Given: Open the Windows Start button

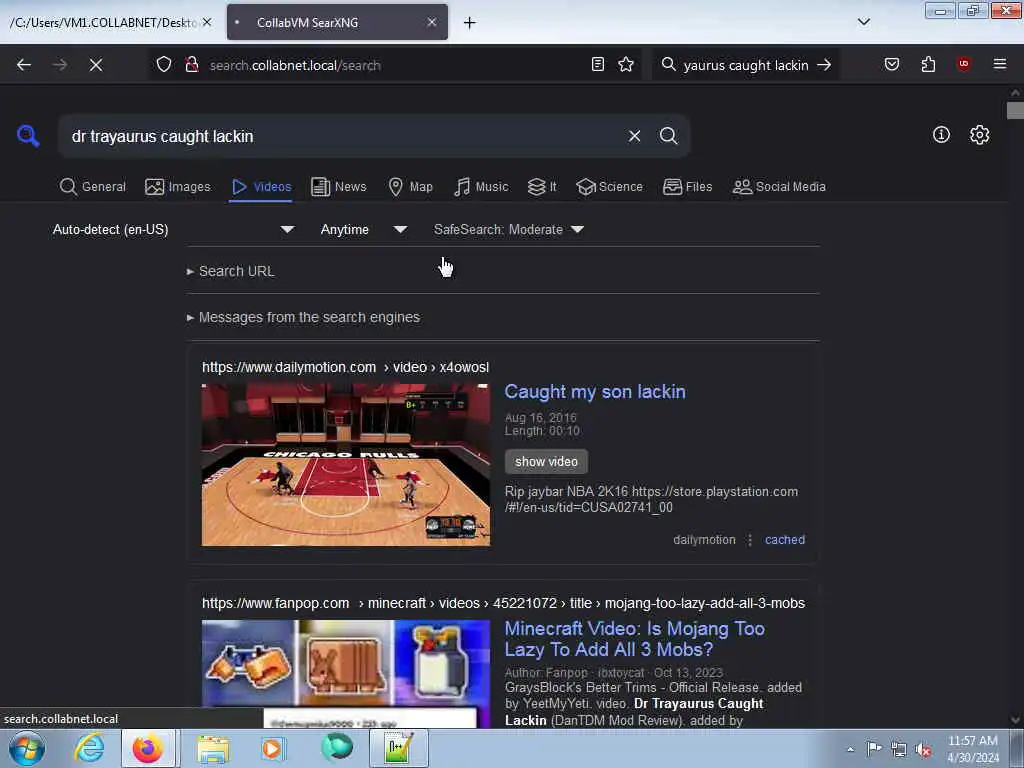Looking at the screenshot, I should click(27, 748).
